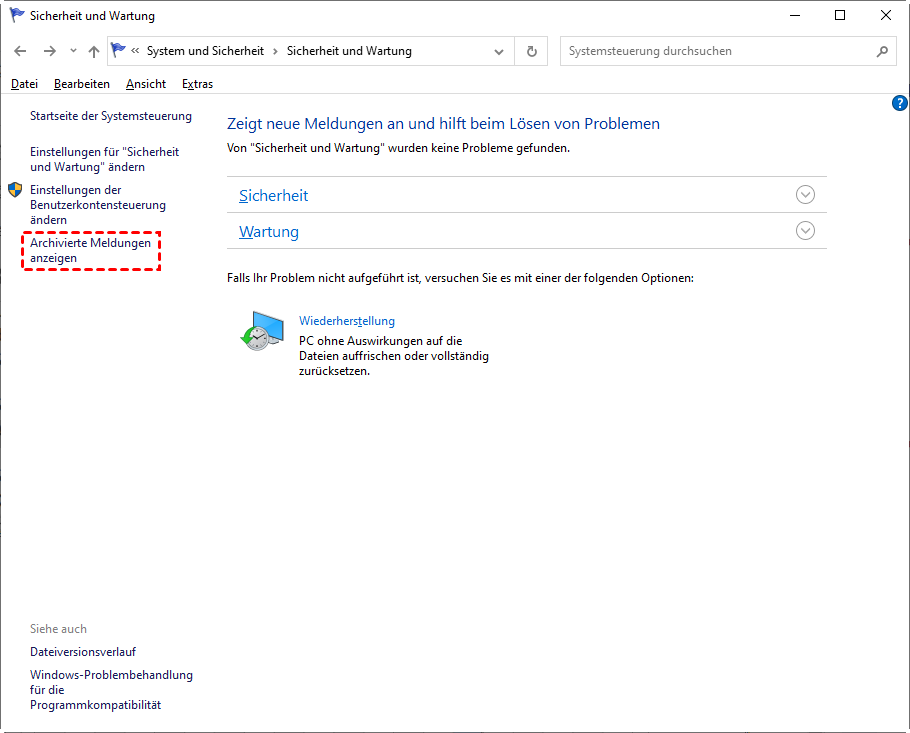Open the Wiederherstellung link

[x=347, y=321]
